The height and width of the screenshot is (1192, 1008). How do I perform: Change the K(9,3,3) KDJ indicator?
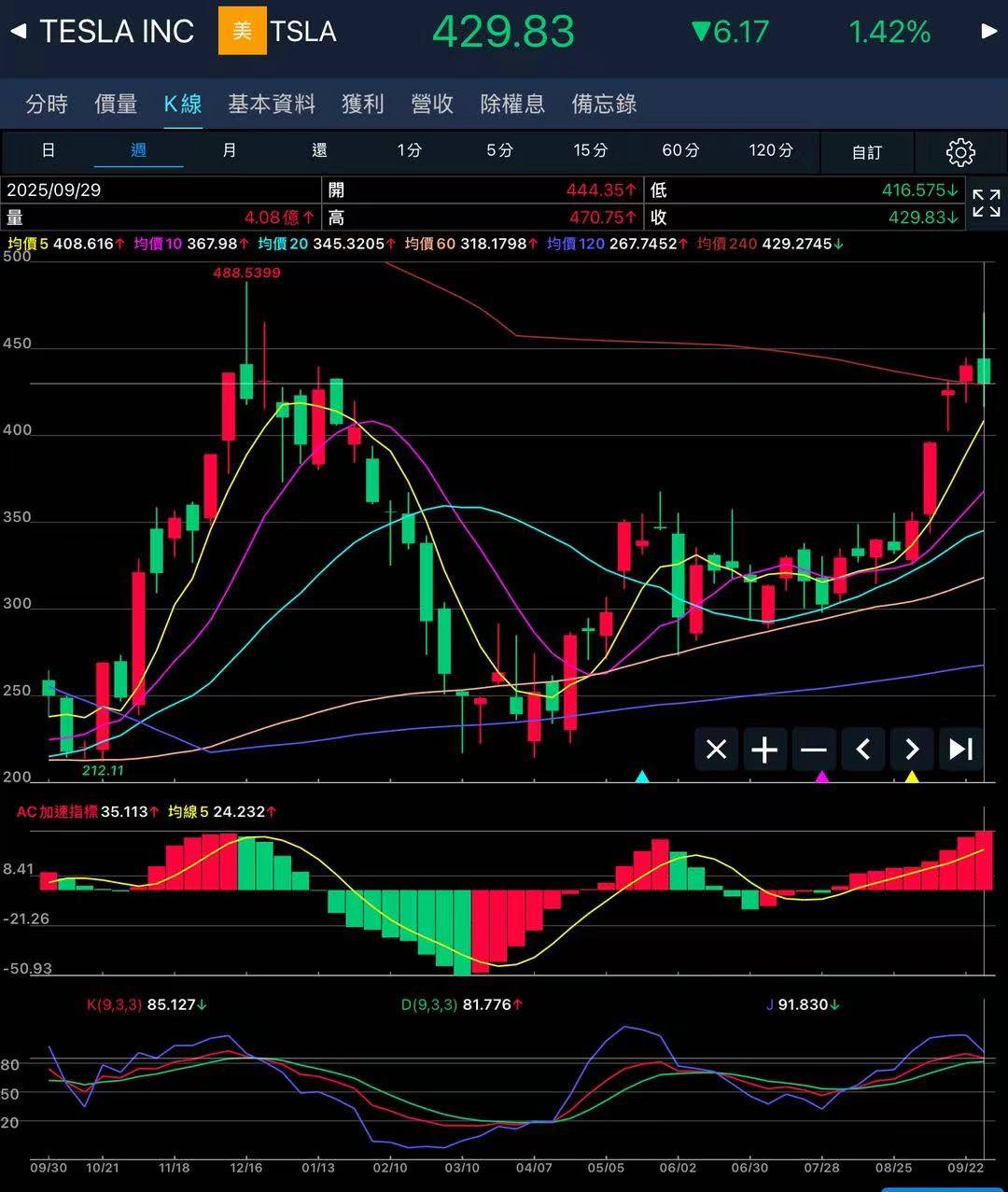[114, 1005]
